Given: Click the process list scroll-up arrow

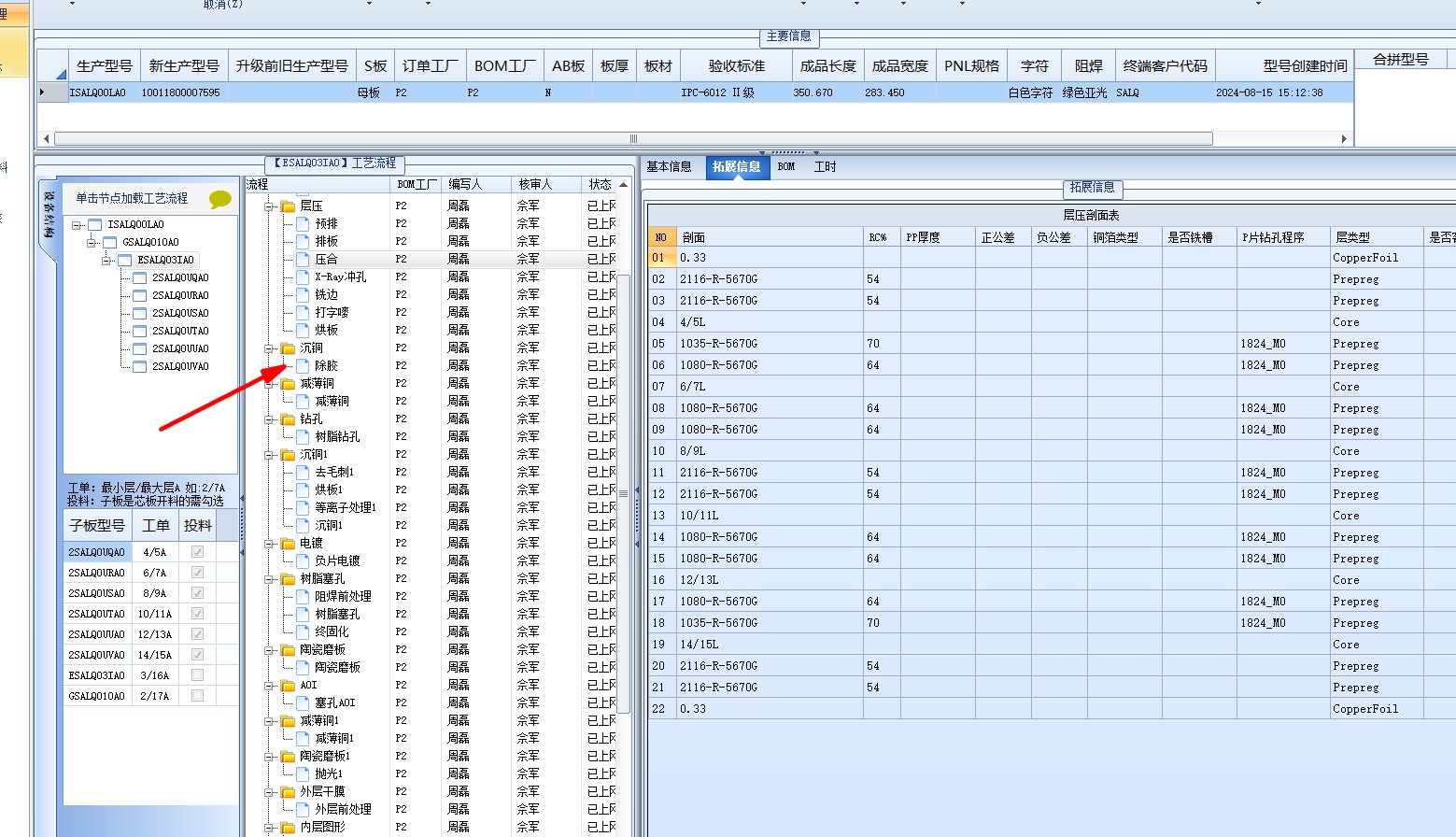Looking at the screenshot, I should pos(623,185).
